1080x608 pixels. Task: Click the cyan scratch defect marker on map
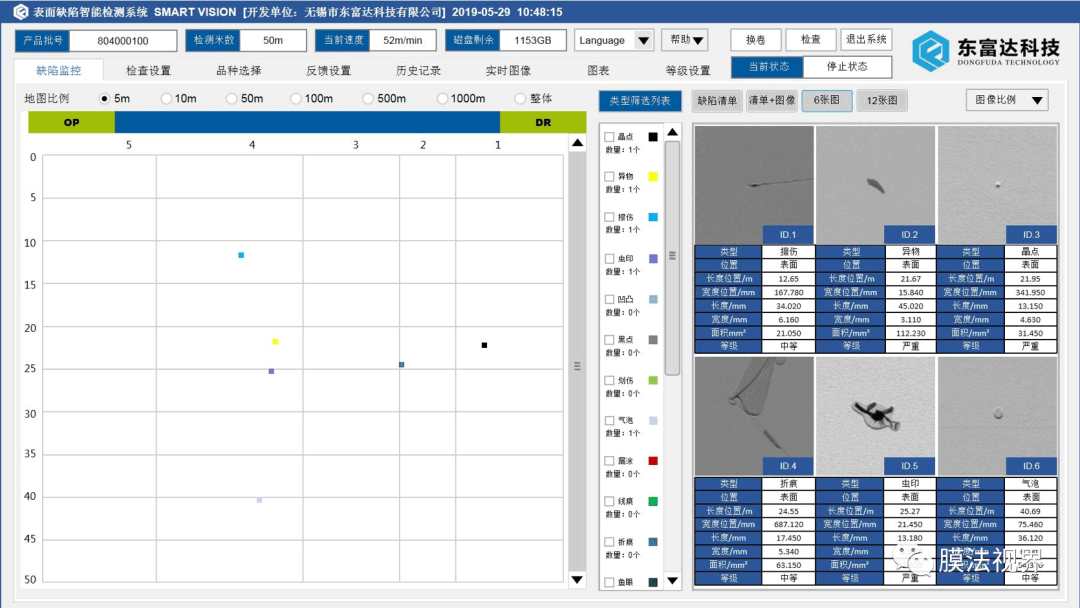pos(241,255)
